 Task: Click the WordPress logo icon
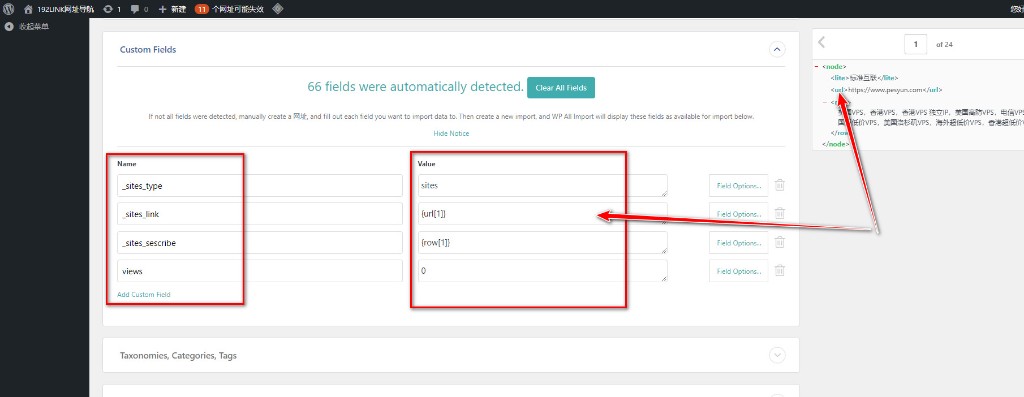point(8,9)
